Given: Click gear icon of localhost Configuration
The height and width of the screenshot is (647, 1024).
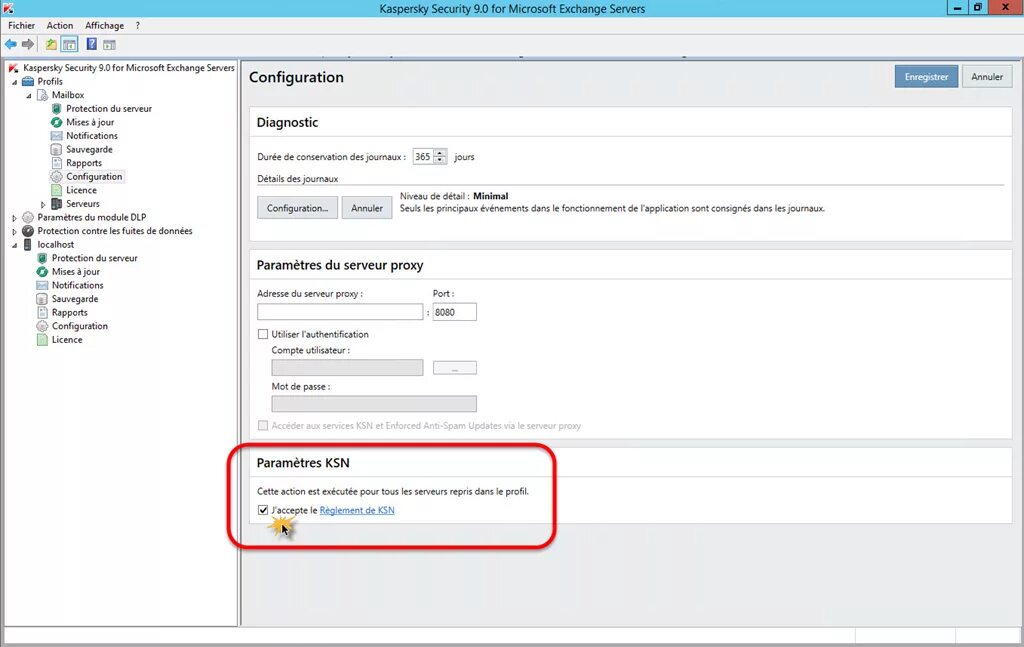Looking at the screenshot, I should pyautogui.click(x=42, y=326).
